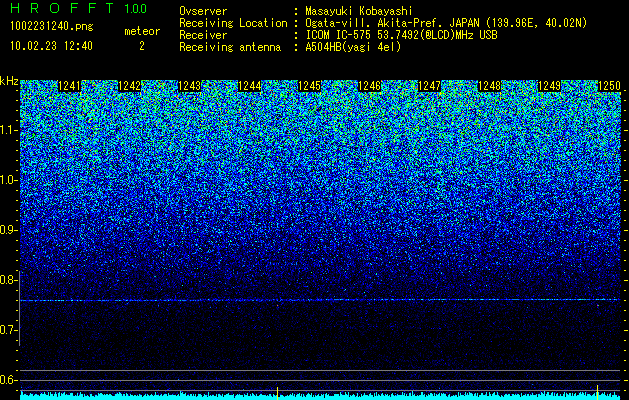Click the 0.9 frequency axis label
The image size is (629, 400).
coord(9,230)
